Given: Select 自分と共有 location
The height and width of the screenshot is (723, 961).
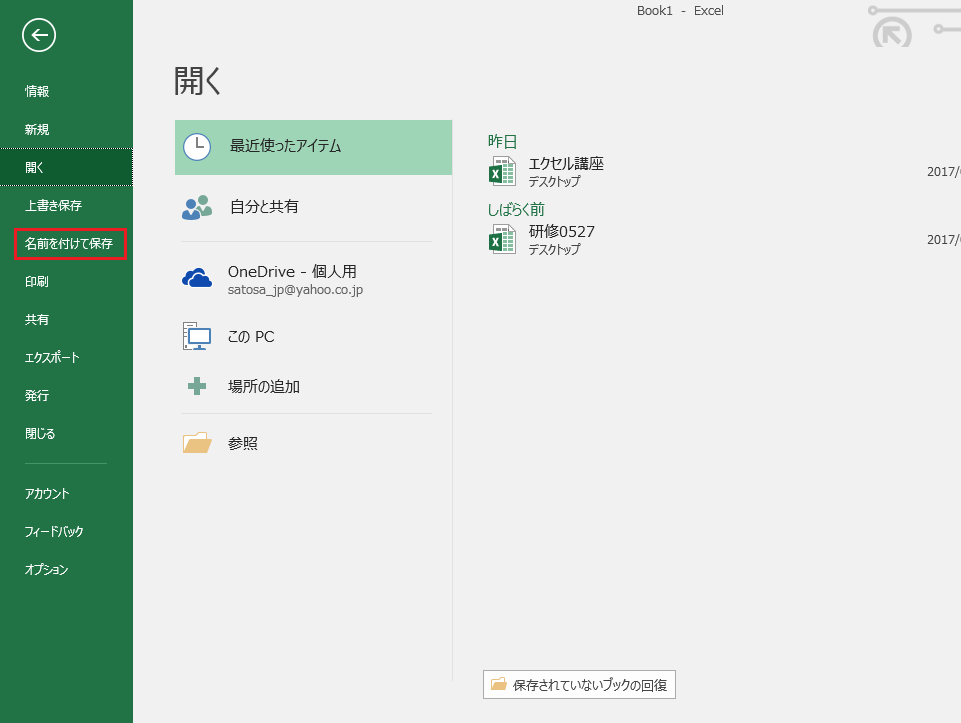Looking at the screenshot, I should click(313, 207).
